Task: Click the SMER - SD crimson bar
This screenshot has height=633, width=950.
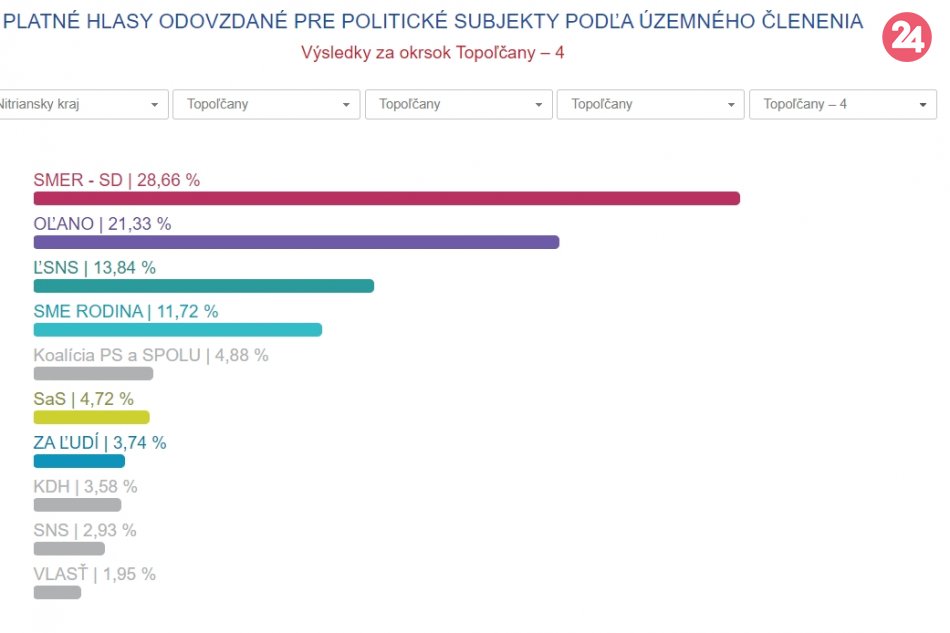Action: (386, 198)
